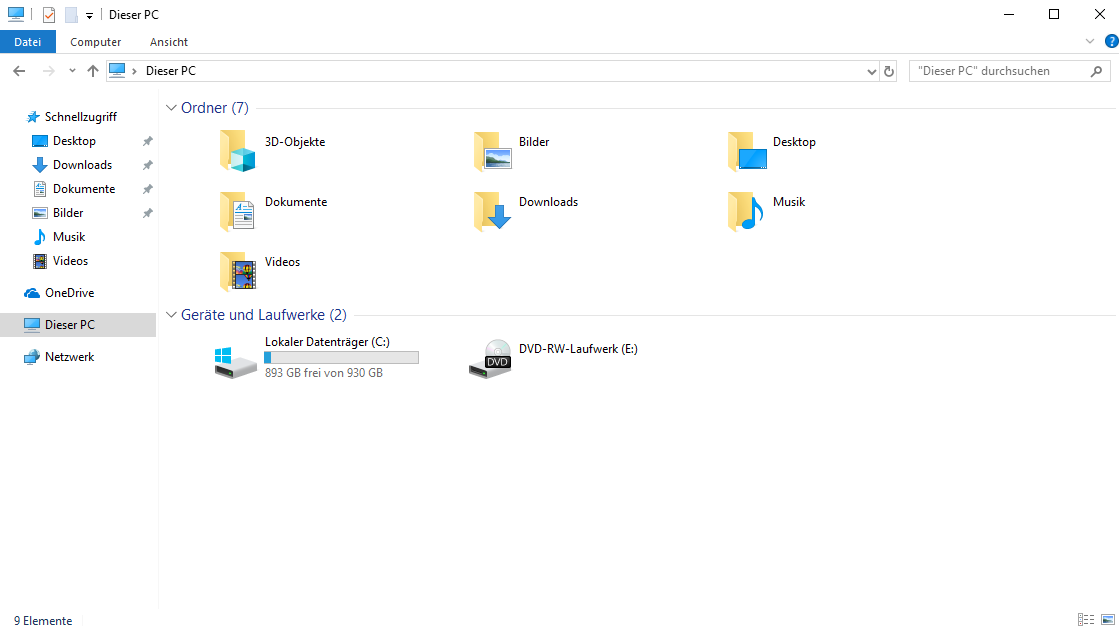Screen dimensions: 1119x630
Task: Click the PC icon in the title bar
Action: pos(16,14)
